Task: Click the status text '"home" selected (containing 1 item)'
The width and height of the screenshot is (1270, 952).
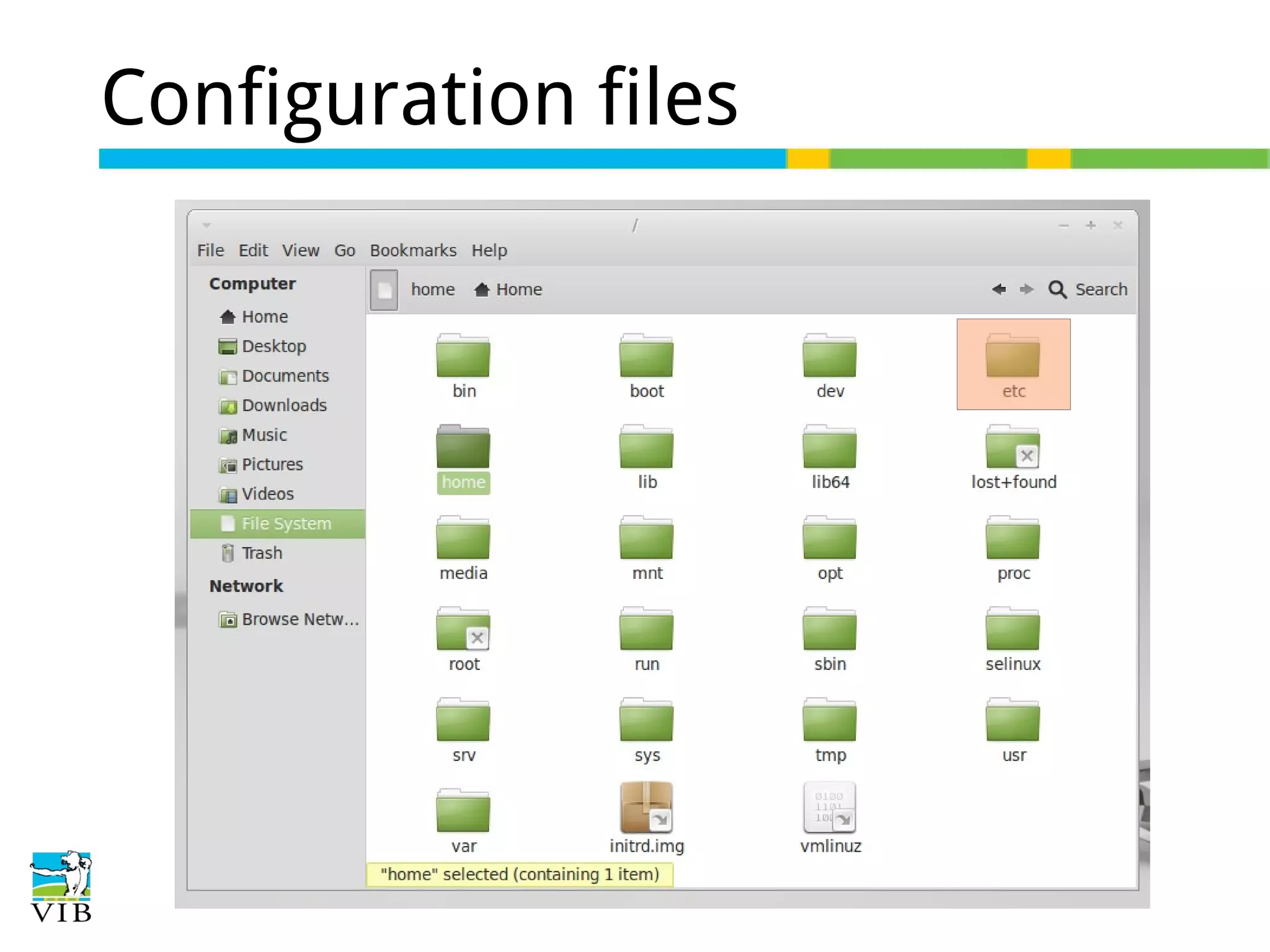Action: pos(520,875)
